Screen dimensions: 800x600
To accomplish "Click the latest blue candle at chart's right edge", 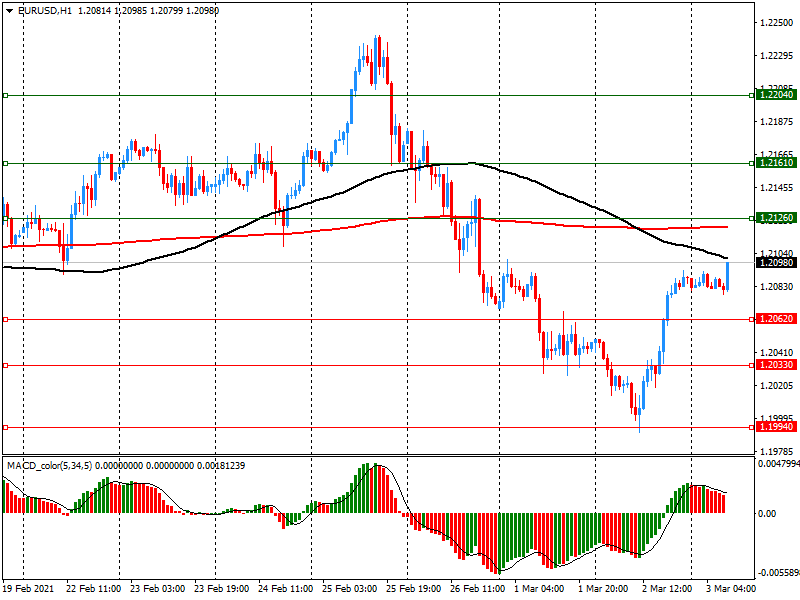I will [727, 276].
